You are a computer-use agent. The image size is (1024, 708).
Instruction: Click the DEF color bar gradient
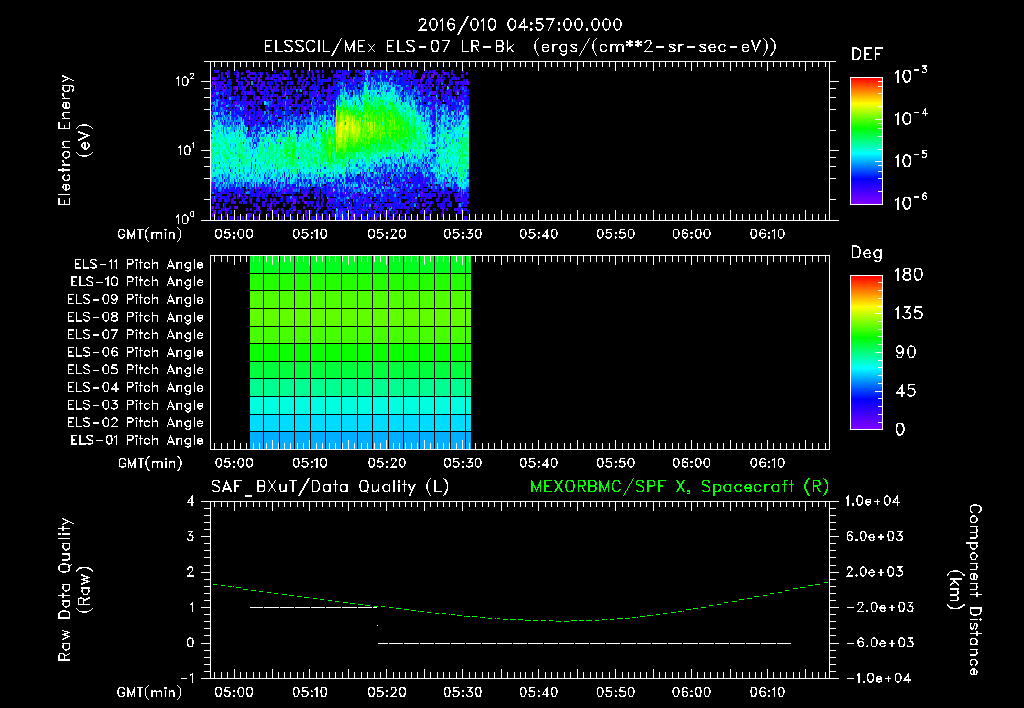[866, 141]
